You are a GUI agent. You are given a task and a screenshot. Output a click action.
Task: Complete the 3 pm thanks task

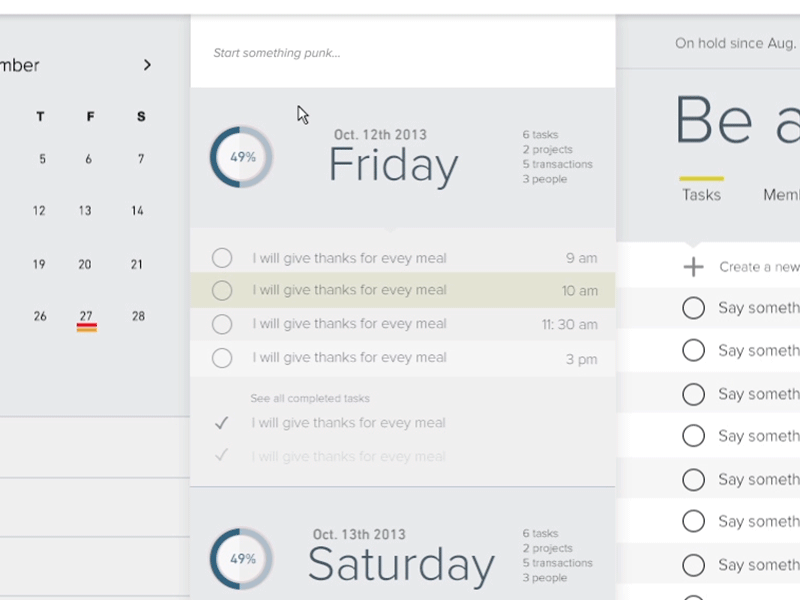click(x=222, y=357)
